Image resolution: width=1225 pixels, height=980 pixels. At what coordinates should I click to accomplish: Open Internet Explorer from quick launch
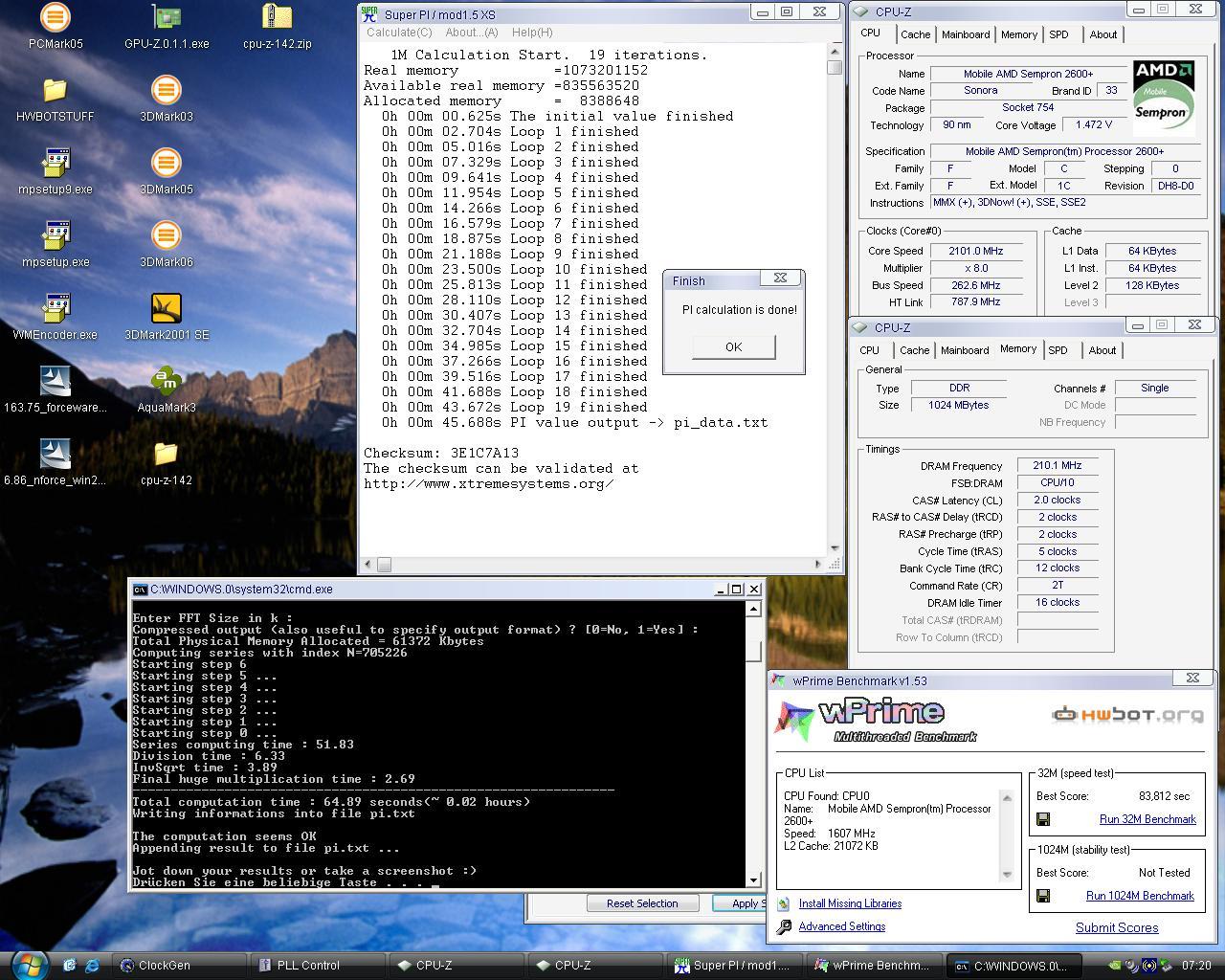coord(93,966)
